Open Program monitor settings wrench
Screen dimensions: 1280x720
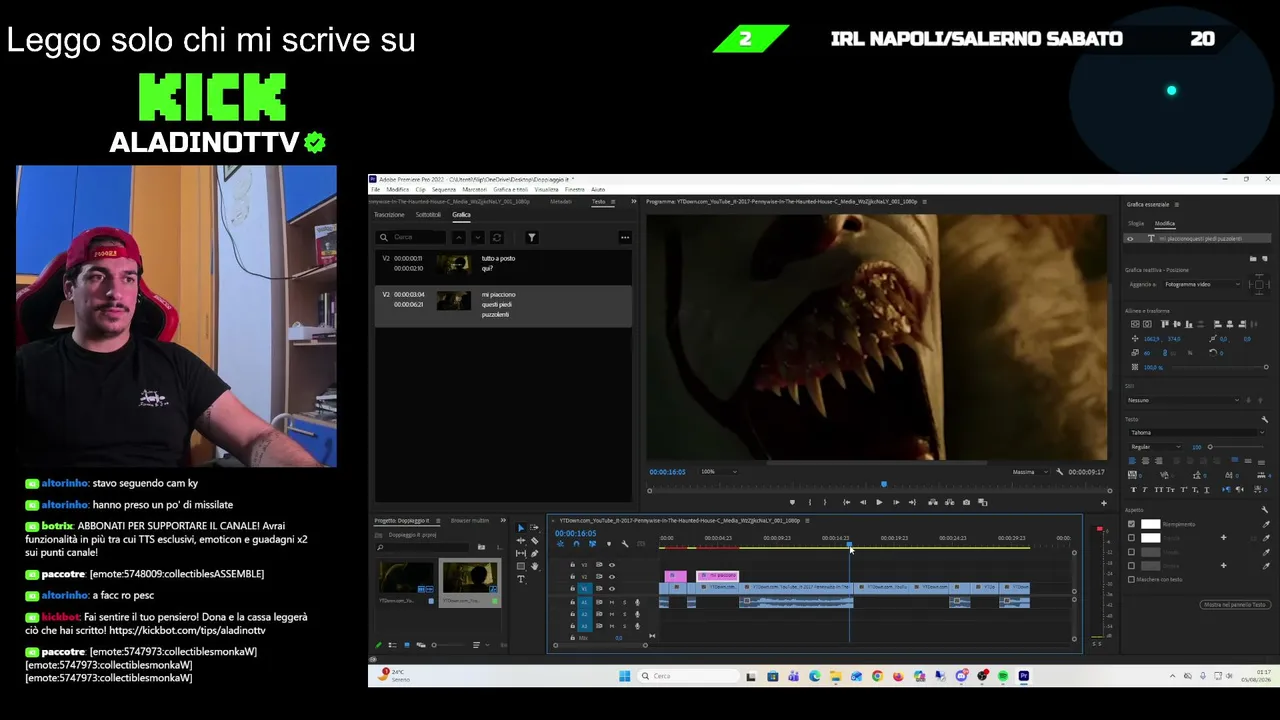coord(1059,472)
